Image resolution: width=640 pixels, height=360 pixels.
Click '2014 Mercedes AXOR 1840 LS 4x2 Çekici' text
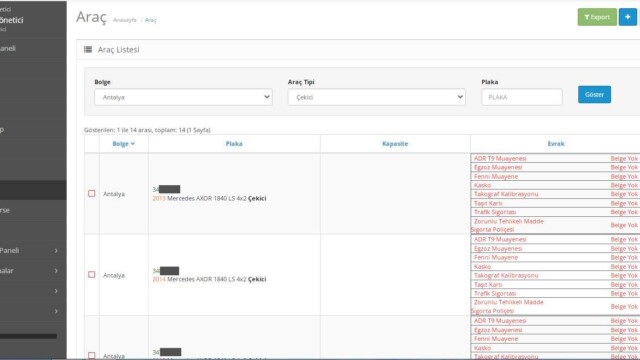(x=209, y=279)
